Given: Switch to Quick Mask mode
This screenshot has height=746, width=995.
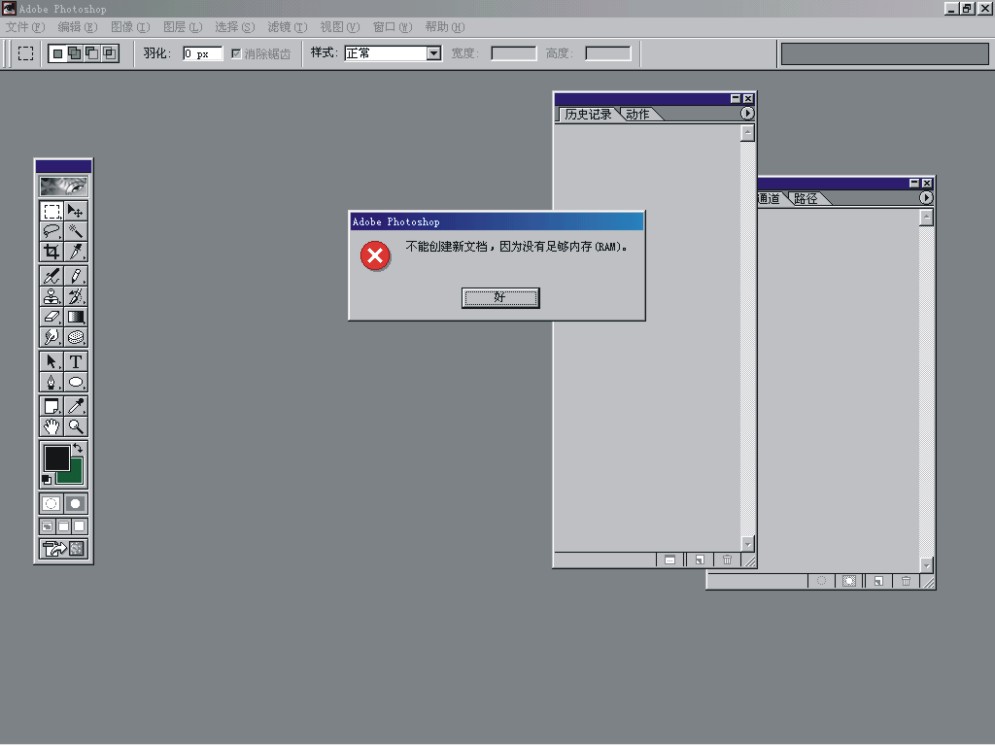Looking at the screenshot, I should (x=76, y=504).
